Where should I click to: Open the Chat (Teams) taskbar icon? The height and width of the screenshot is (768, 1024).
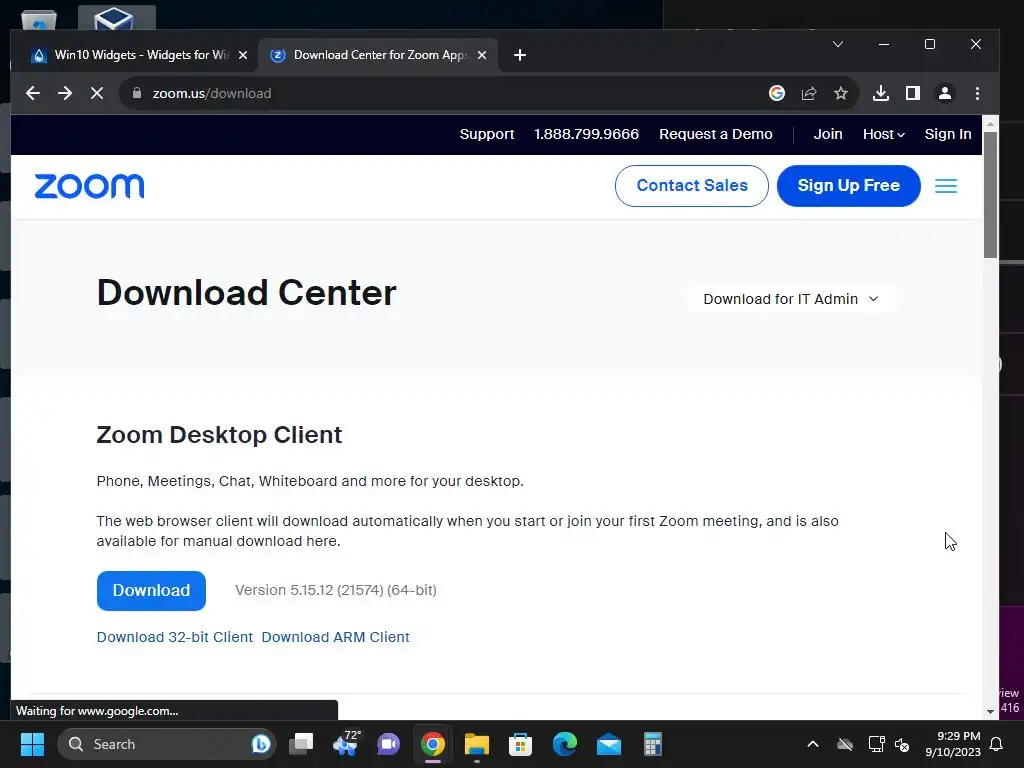point(389,744)
